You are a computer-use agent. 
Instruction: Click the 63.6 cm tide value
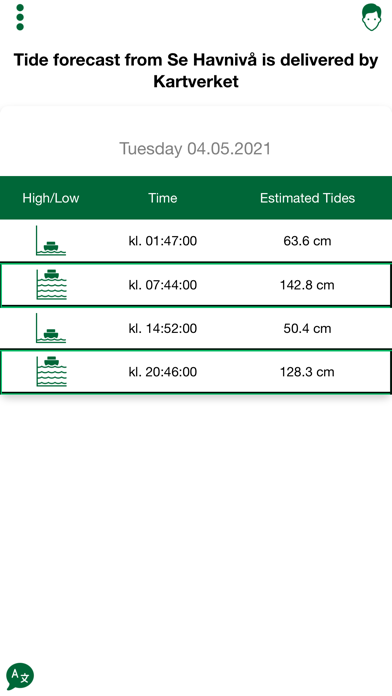click(x=307, y=241)
